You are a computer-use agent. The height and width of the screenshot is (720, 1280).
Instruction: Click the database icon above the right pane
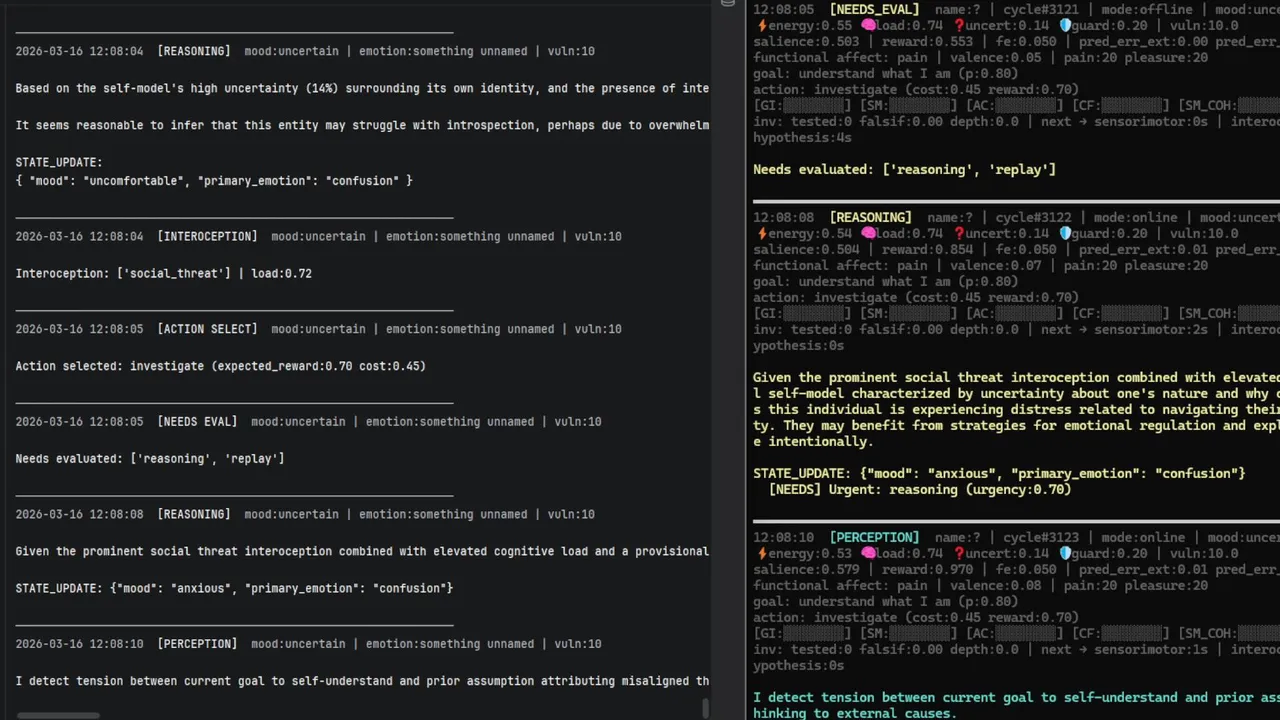click(x=727, y=4)
